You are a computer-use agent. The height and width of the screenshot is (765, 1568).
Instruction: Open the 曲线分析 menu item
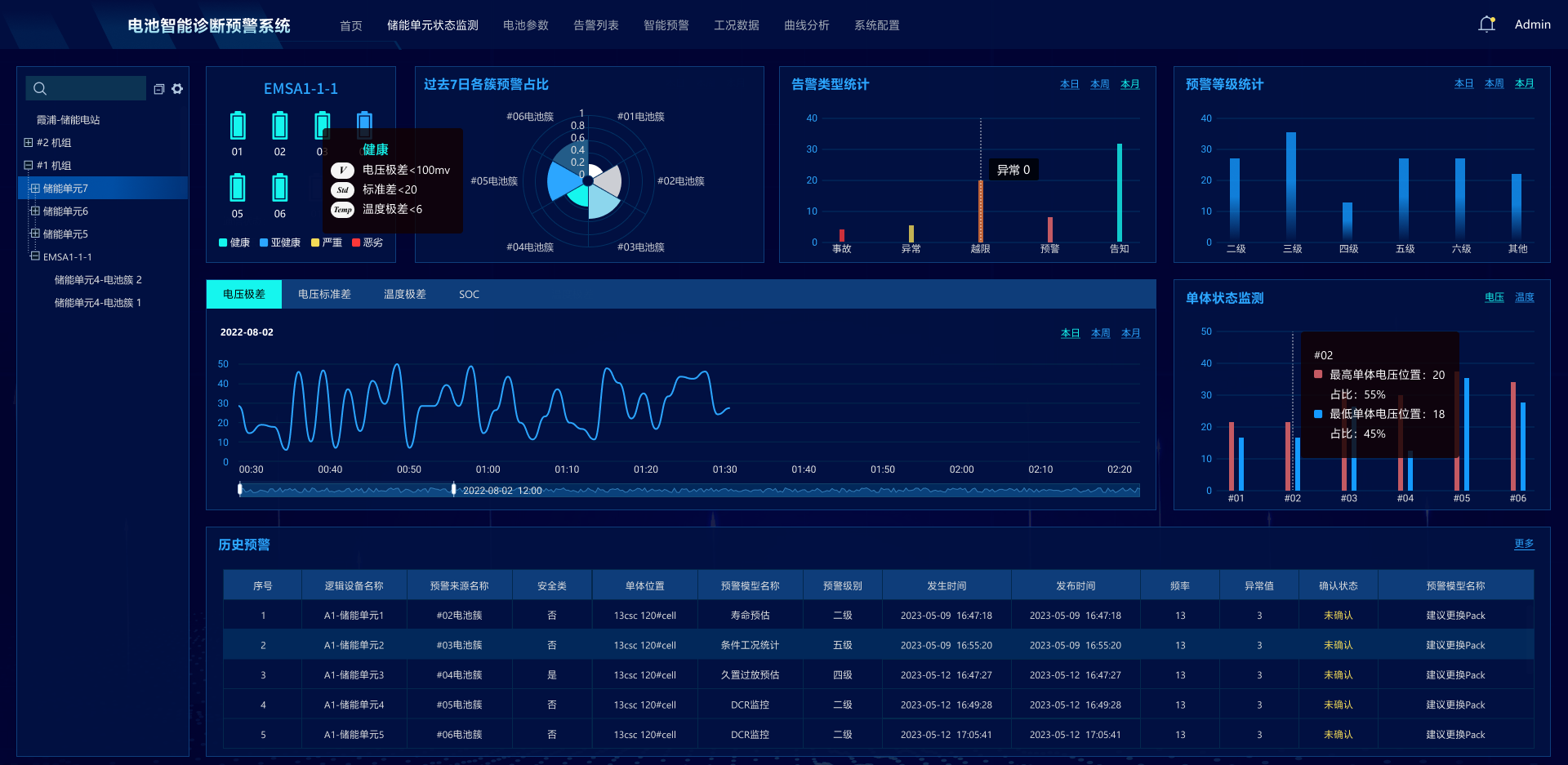pyautogui.click(x=806, y=25)
